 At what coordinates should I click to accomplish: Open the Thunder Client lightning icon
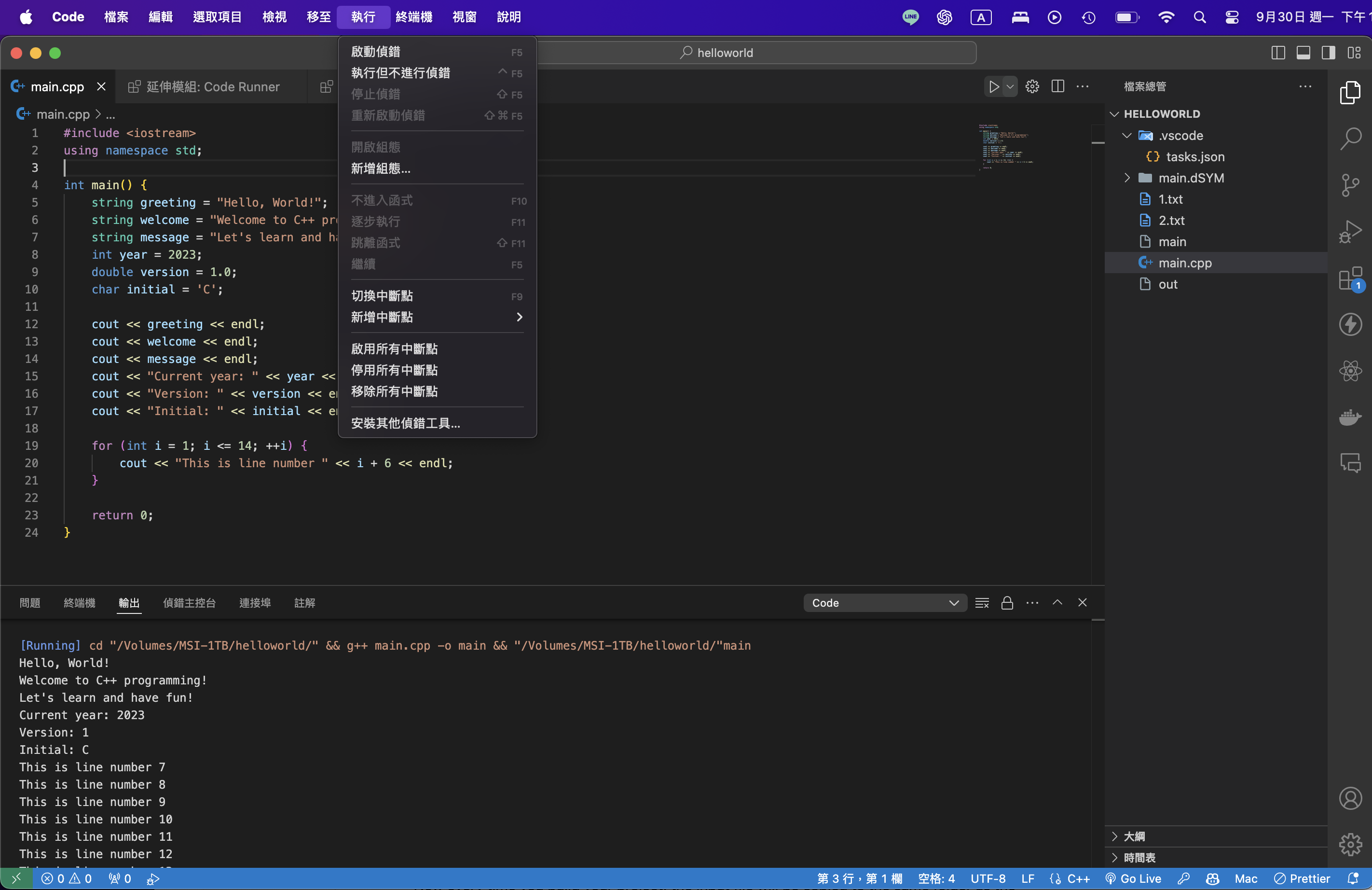tap(1350, 324)
